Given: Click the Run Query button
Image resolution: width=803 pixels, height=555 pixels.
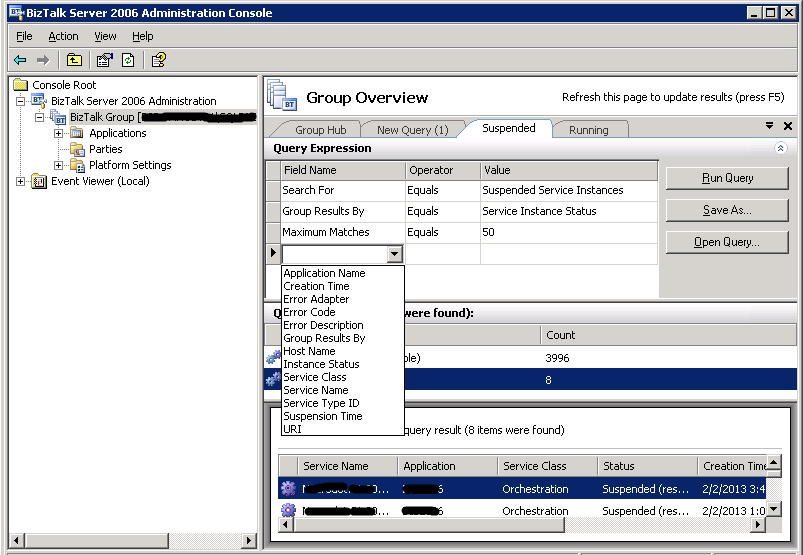Looking at the screenshot, I should tap(727, 178).
